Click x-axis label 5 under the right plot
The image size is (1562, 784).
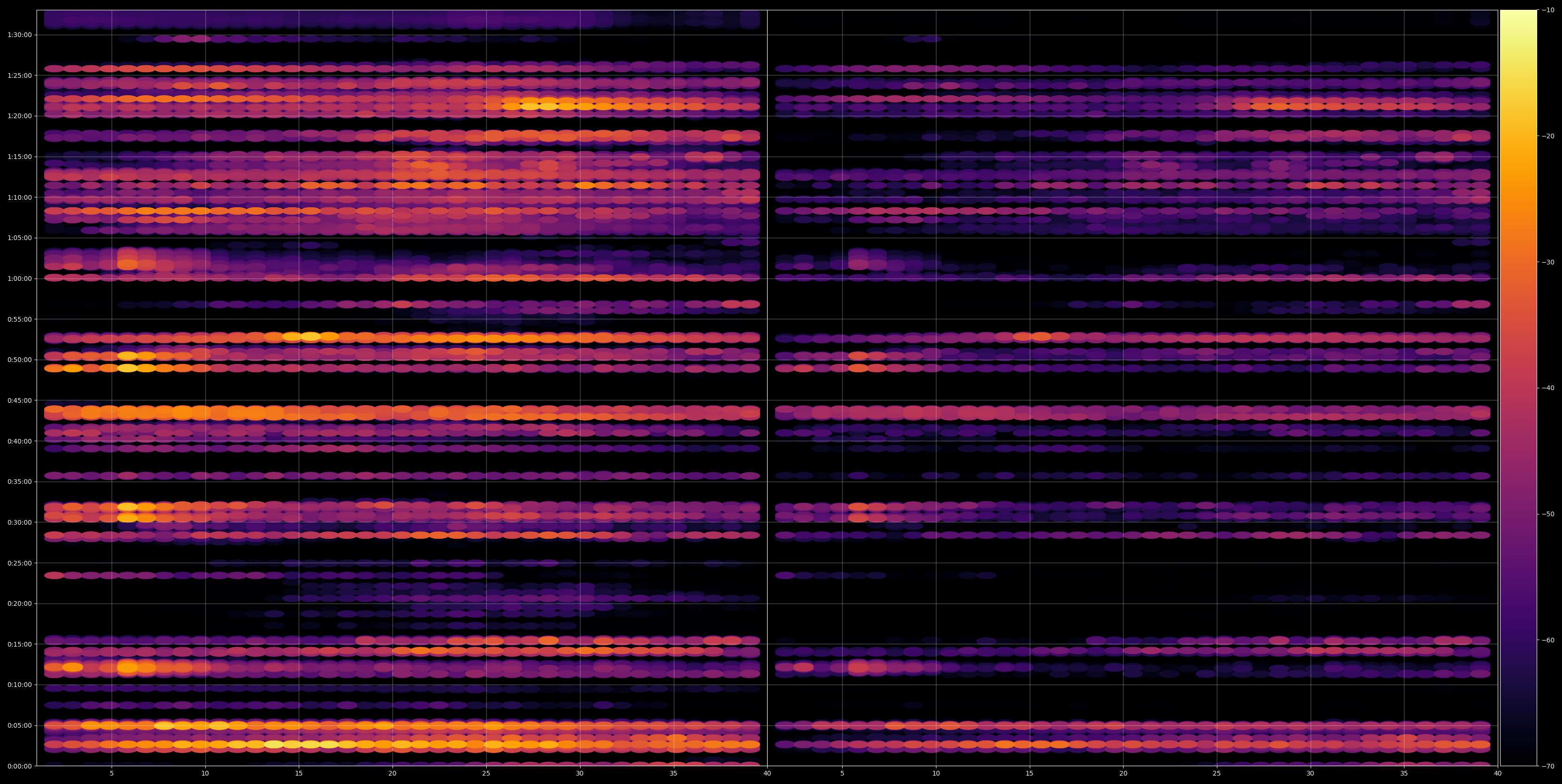click(x=842, y=774)
